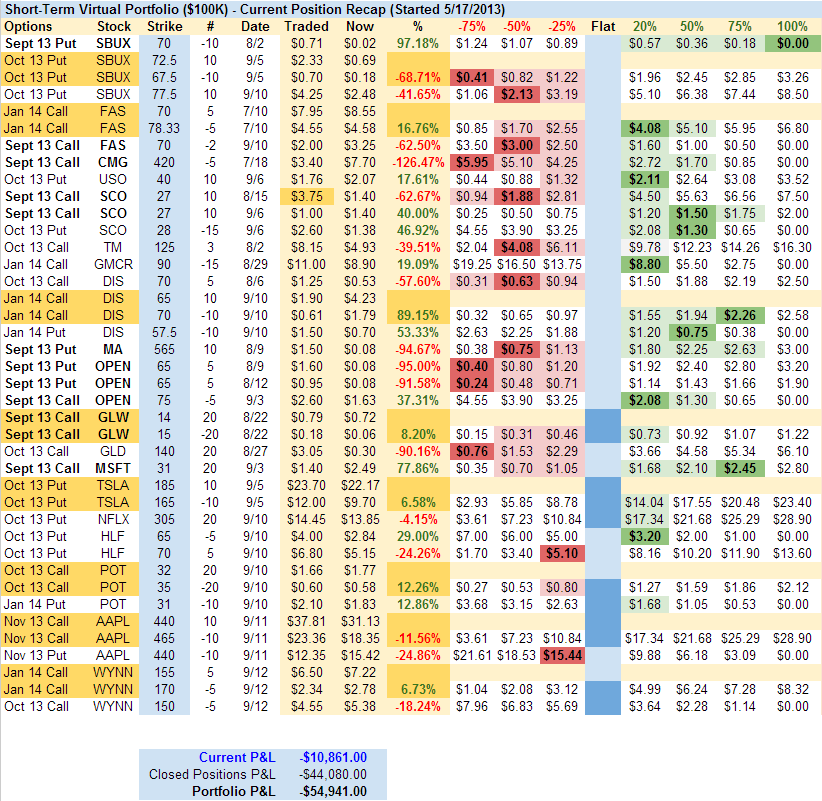Image resolution: width=822 pixels, height=801 pixels.
Task: Click the -126.47% percentage cell
Action: [x=417, y=162]
